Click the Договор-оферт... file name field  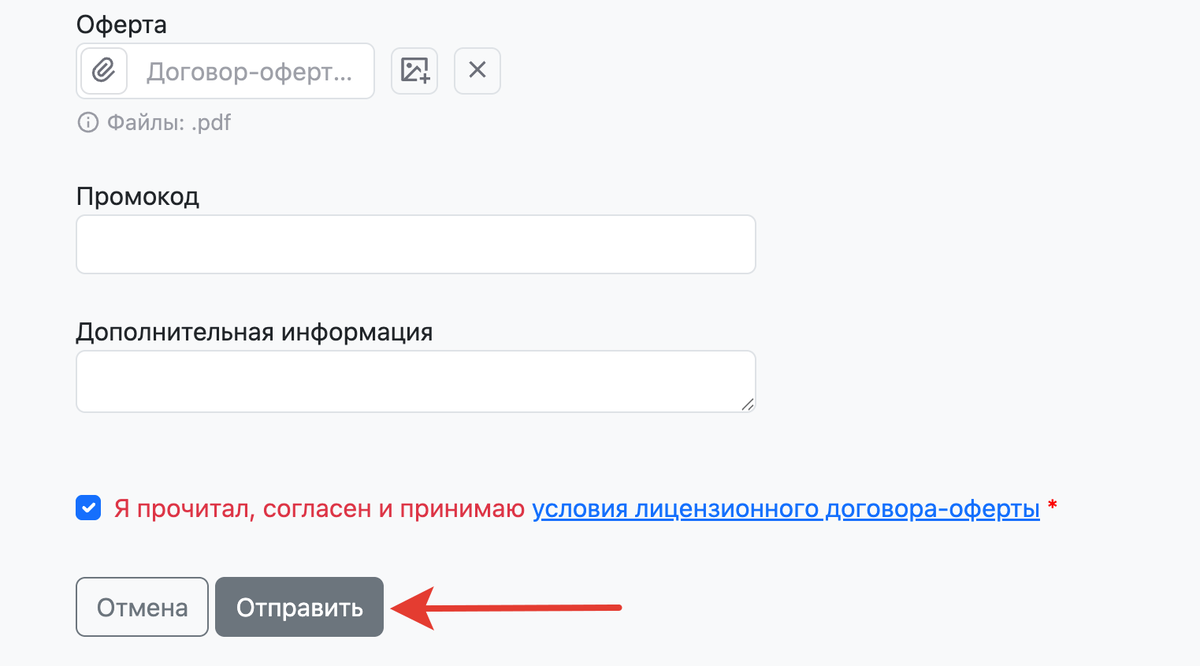click(250, 71)
